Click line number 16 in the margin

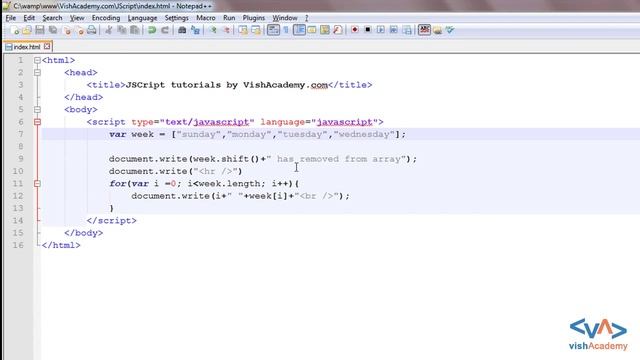pos(18,245)
